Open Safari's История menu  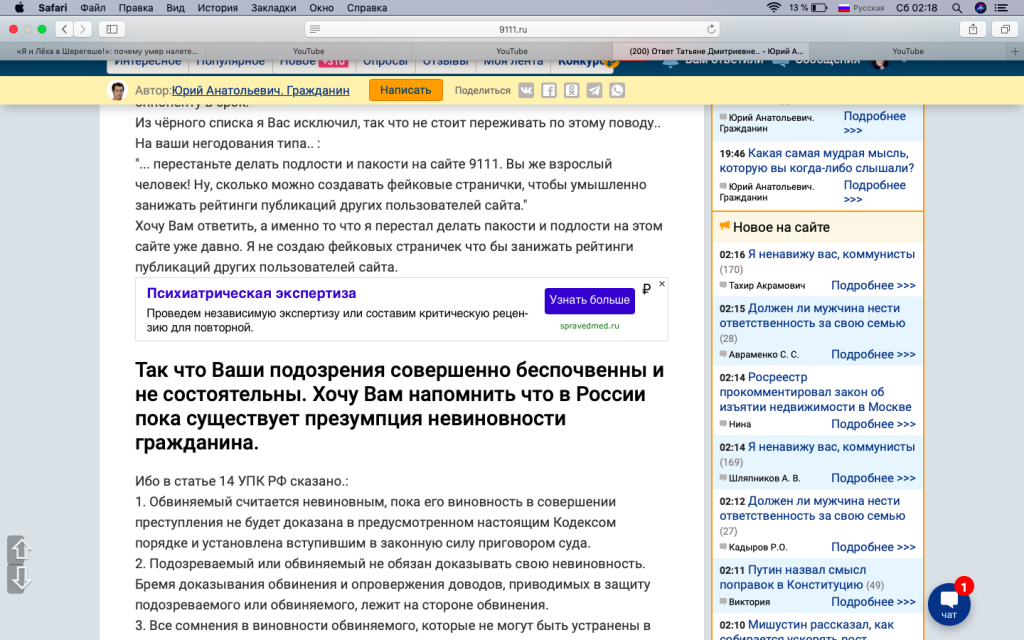(x=217, y=7)
